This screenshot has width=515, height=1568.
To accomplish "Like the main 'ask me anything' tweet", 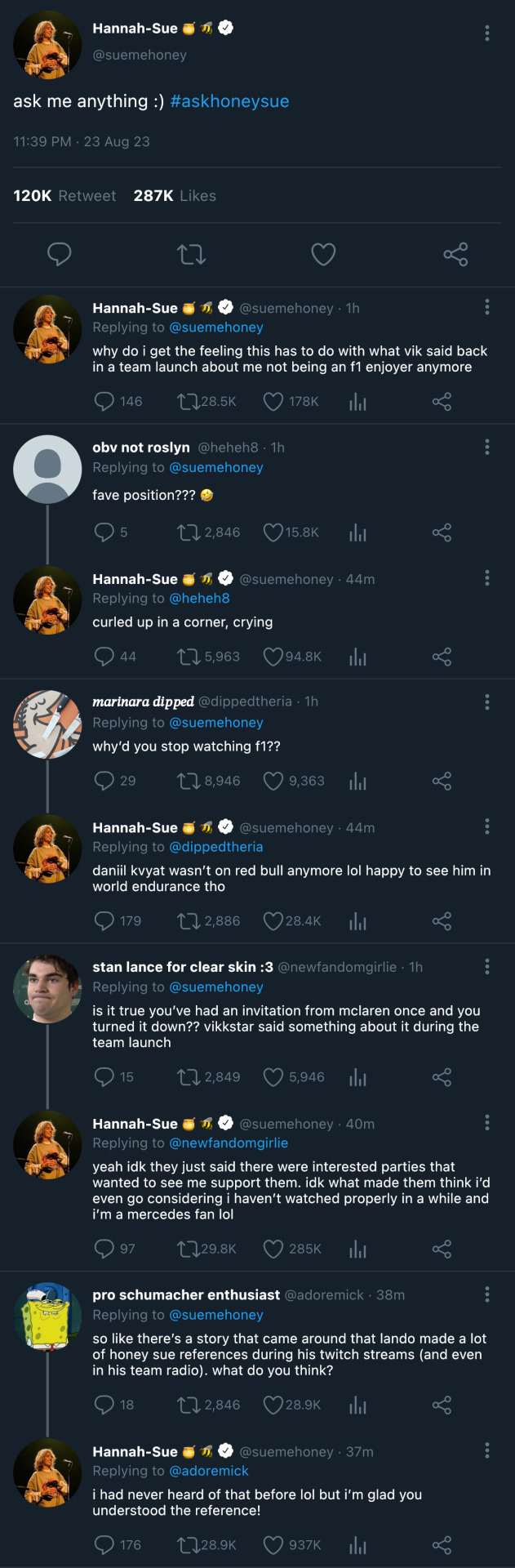I will coord(323,254).
